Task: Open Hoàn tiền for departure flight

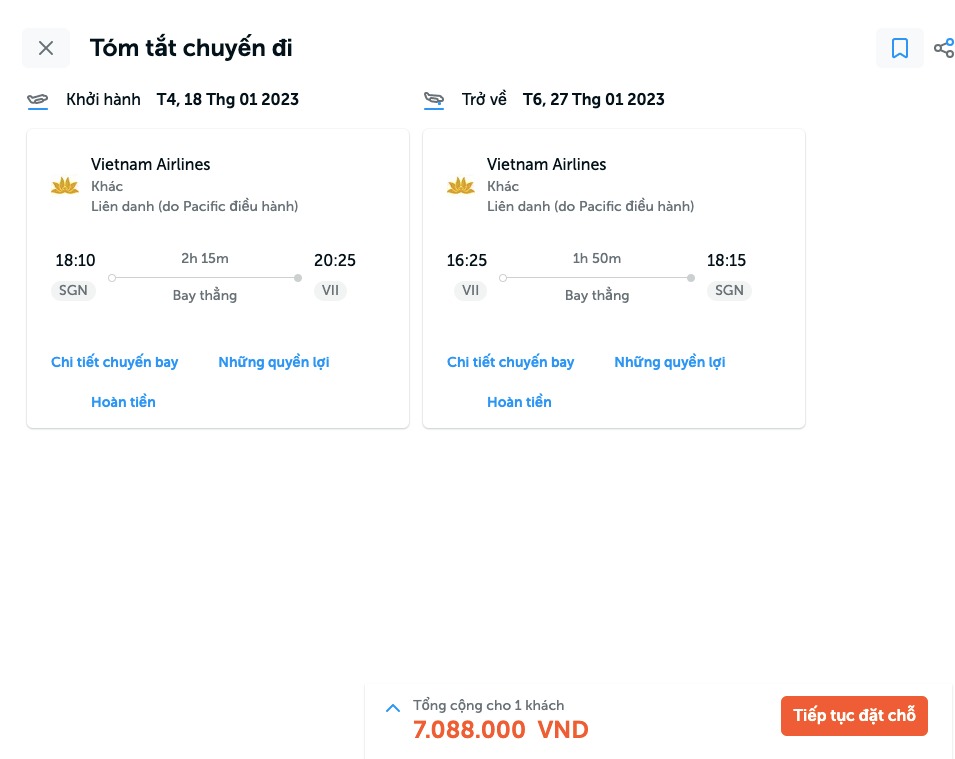Action: [x=123, y=402]
